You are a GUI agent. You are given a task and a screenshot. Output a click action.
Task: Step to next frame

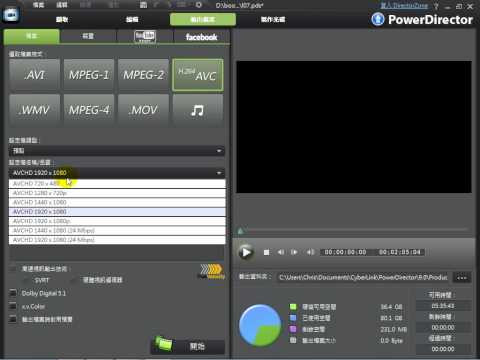(294, 252)
